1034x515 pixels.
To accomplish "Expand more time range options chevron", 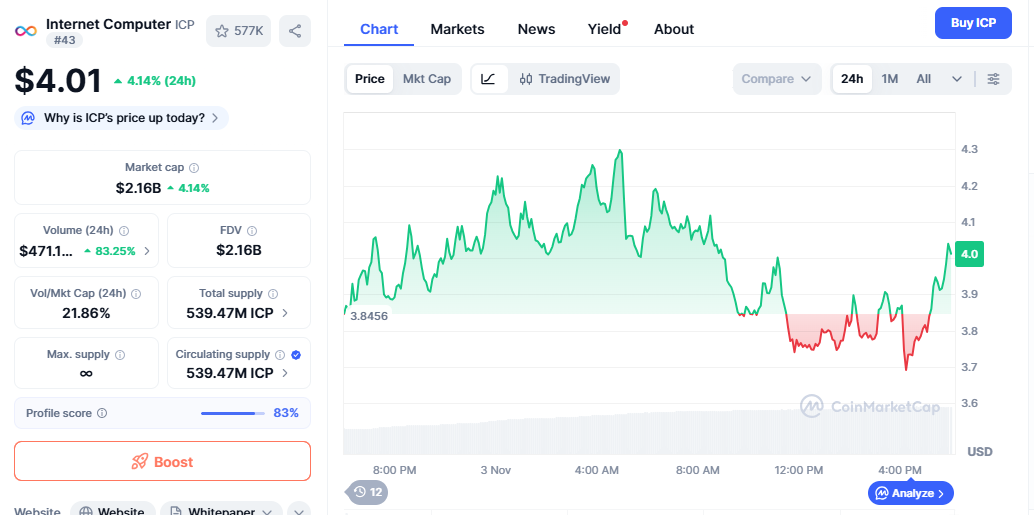I will click(957, 79).
